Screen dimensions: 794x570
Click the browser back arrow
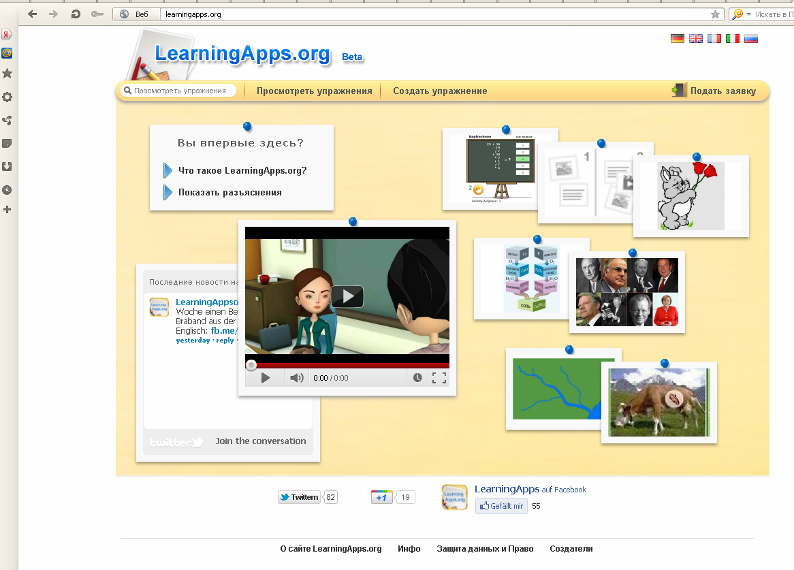[x=32, y=14]
